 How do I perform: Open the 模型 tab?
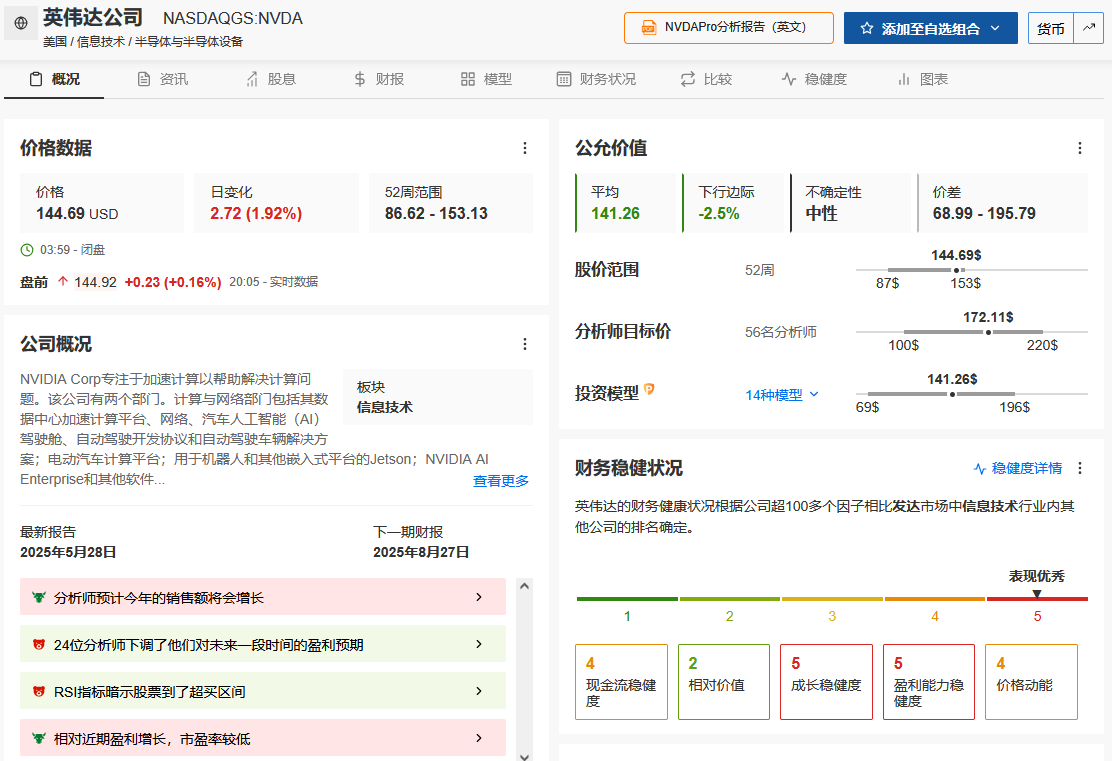(x=486, y=79)
